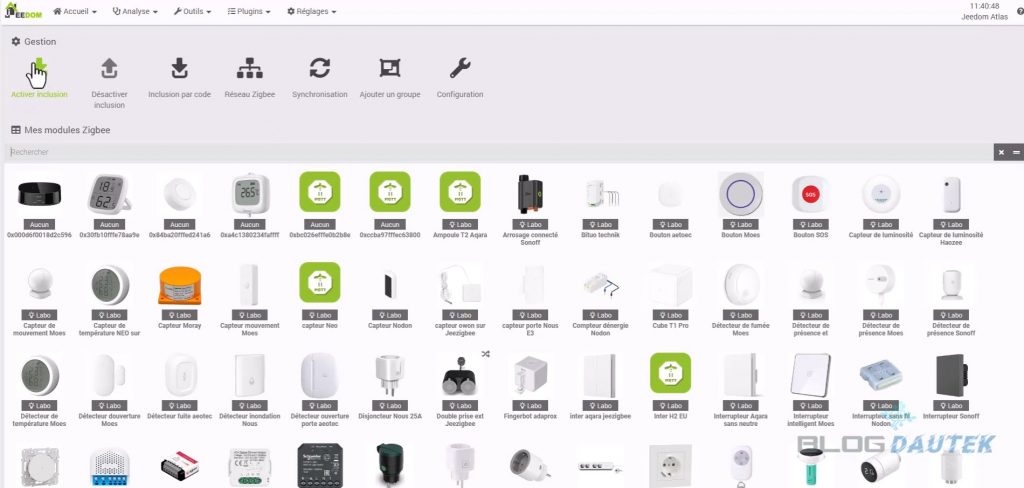Click the Activer inclusion icon

[x=39, y=71]
